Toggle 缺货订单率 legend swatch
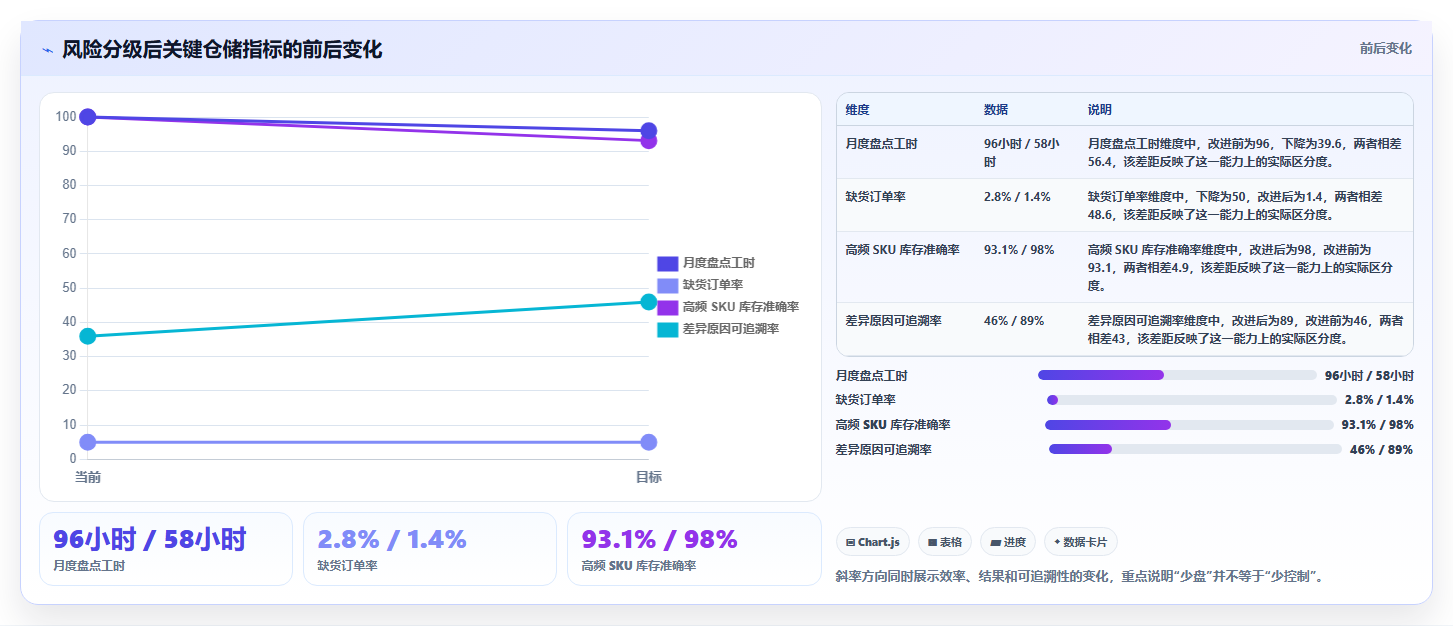This screenshot has width=1453, height=626. coord(667,285)
